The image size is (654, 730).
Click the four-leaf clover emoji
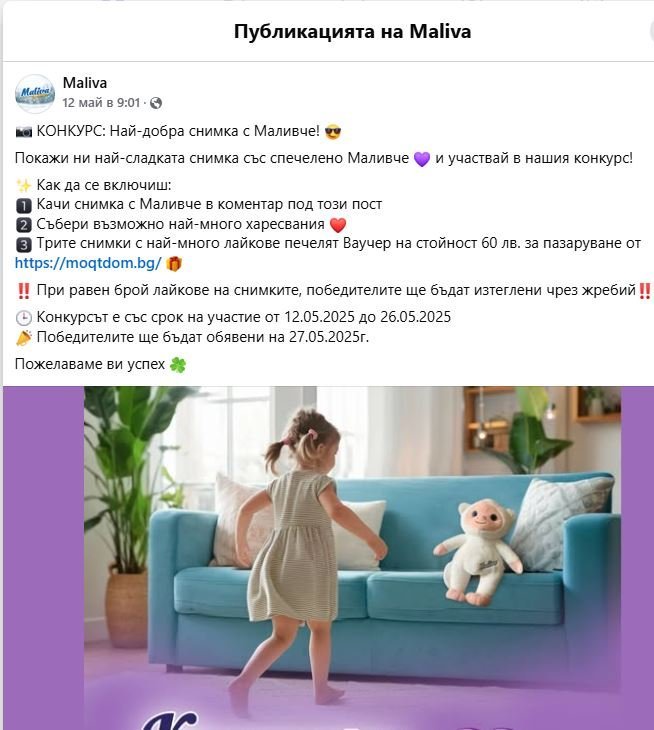(x=178, y=365)
